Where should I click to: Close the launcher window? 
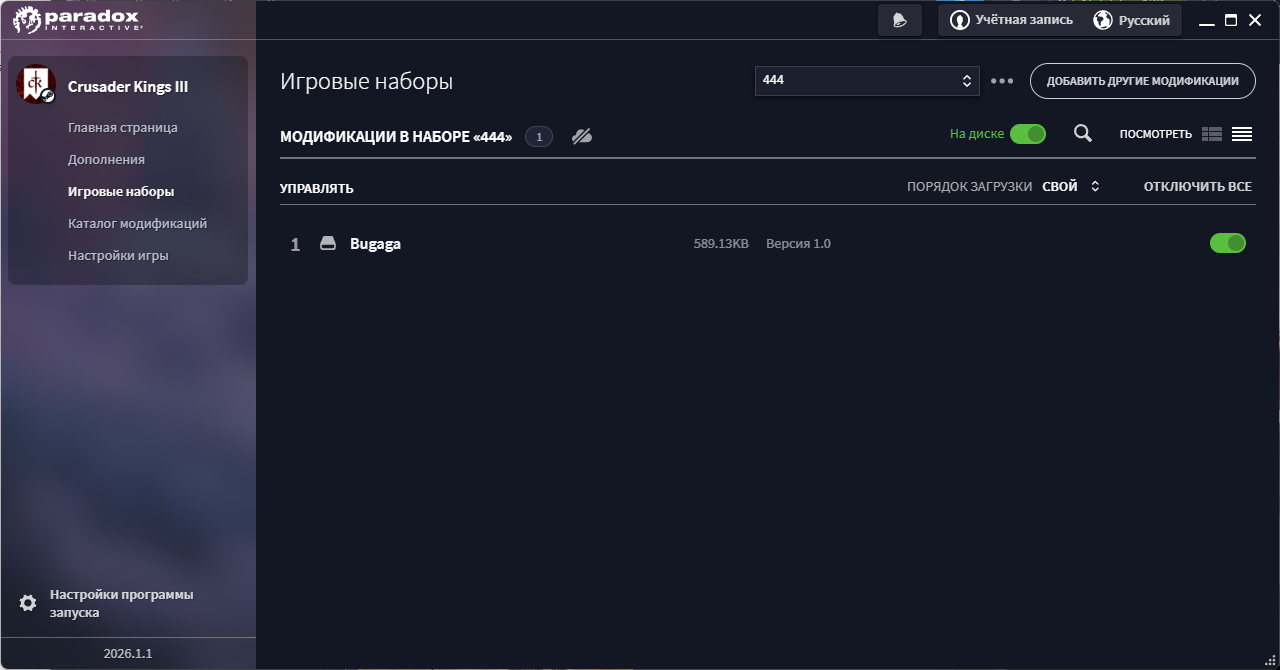click(1255, 20)
